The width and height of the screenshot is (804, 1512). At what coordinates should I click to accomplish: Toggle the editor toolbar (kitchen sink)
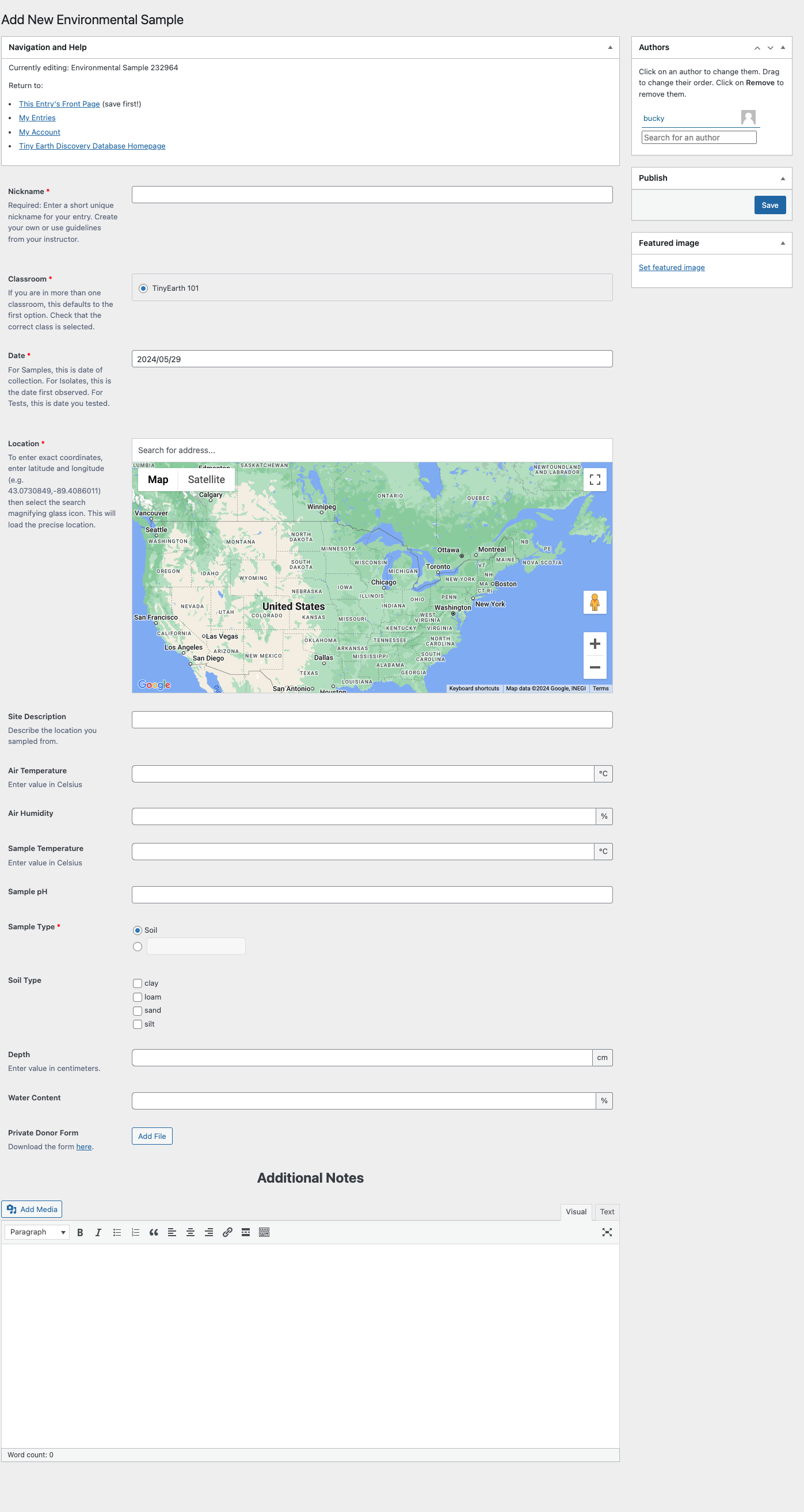click(264, 1232)
